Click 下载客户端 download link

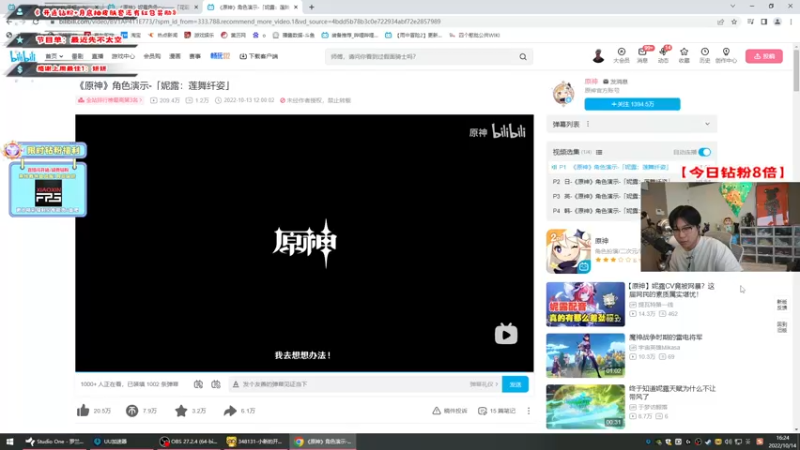[259, 56]
